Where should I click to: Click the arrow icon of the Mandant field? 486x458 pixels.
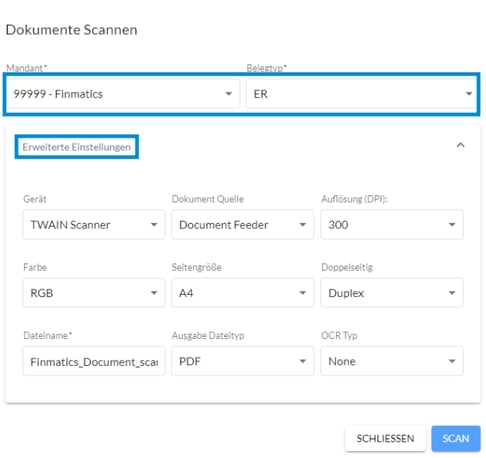(x=229, y=94)
